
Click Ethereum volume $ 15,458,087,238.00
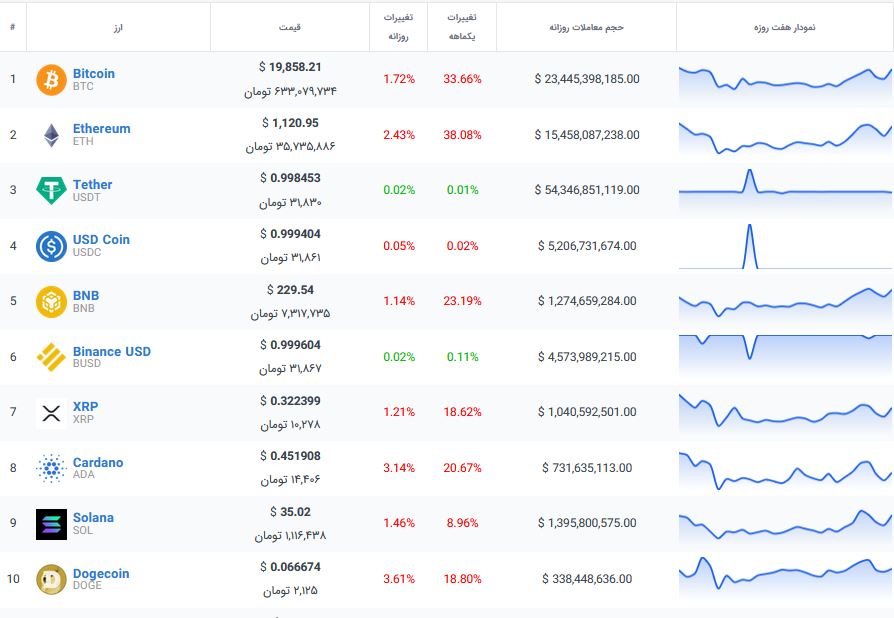(587, 135)
